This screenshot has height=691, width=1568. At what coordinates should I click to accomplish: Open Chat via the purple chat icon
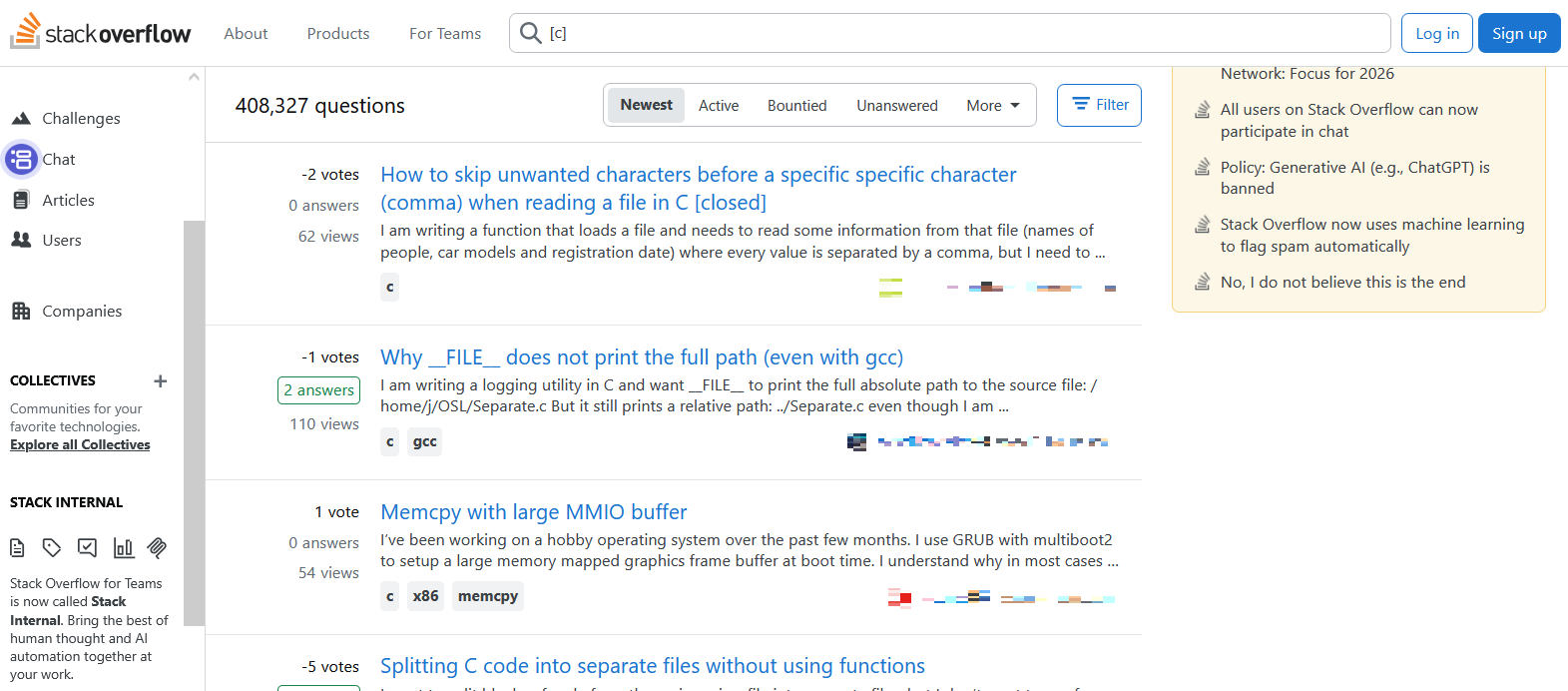click(21, 159)
